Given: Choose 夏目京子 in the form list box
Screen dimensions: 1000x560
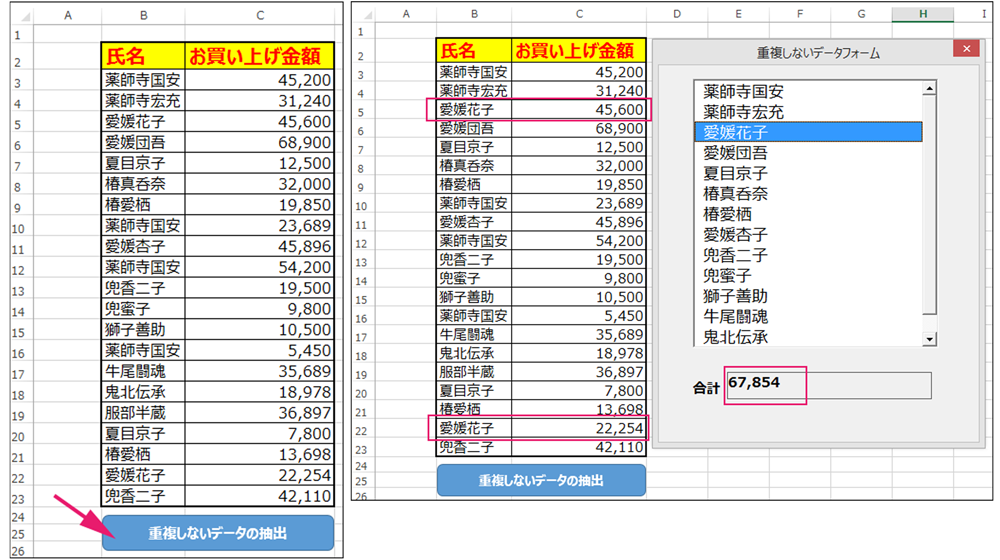Looking at the screenshot, I should (736, 173).
